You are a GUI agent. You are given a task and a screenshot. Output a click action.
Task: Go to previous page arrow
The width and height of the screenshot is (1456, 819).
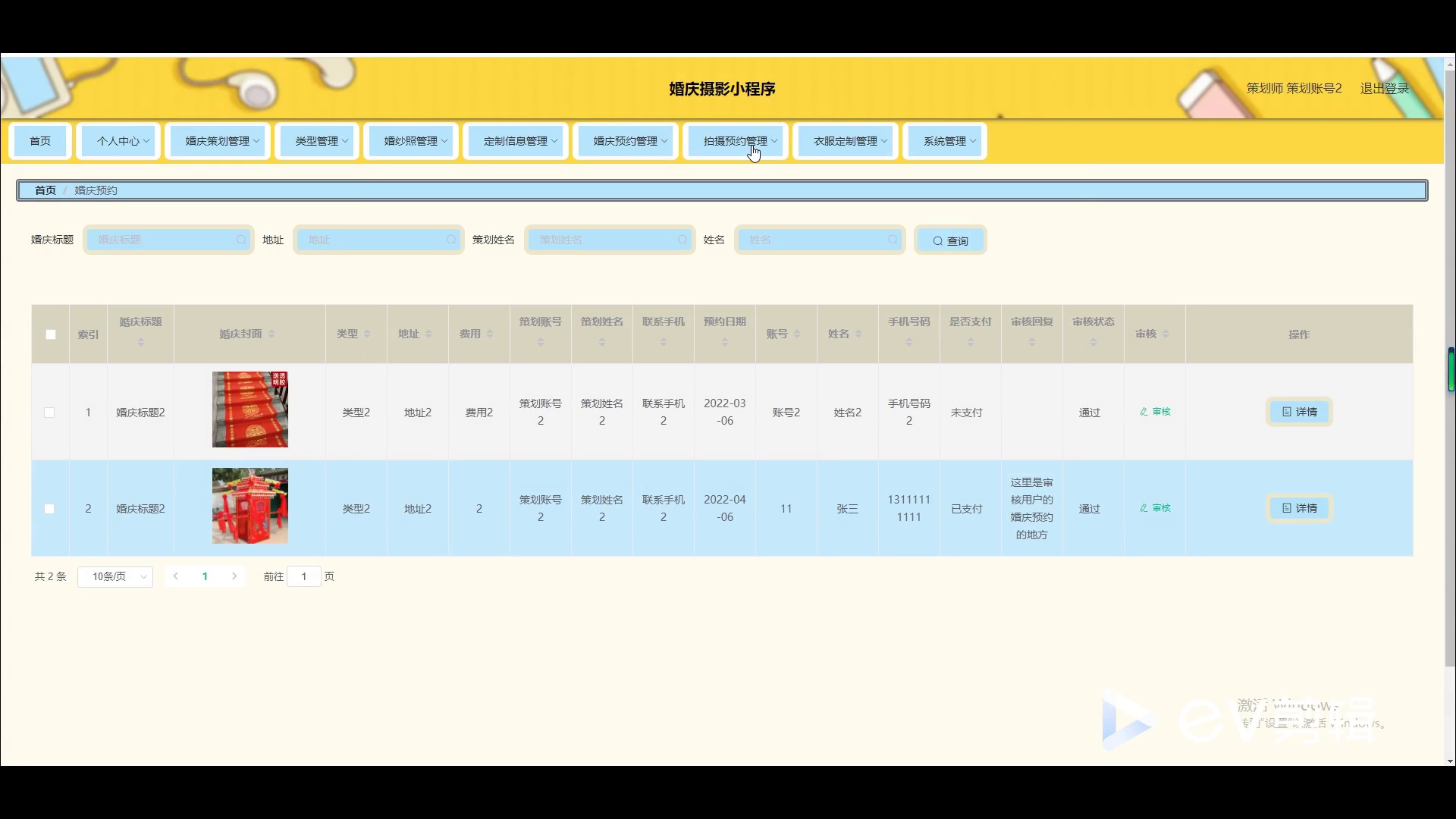coord(176,576)
